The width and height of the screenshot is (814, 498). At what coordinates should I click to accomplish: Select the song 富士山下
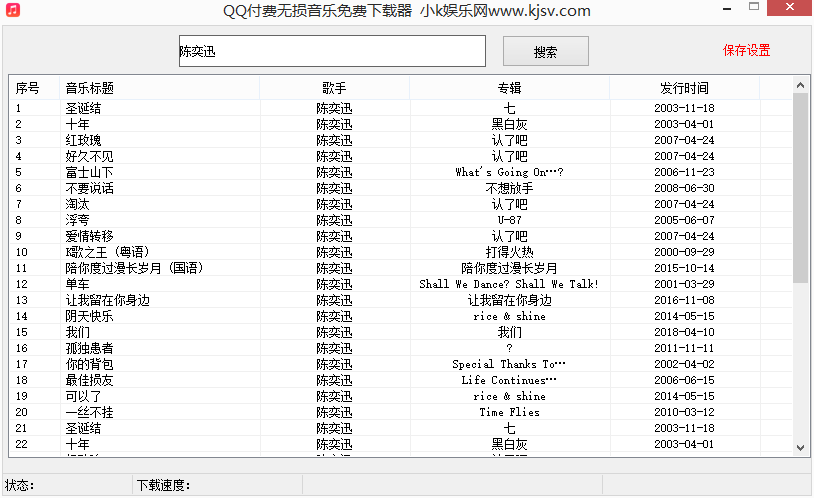pyautogui.click(x=89, y=172)
